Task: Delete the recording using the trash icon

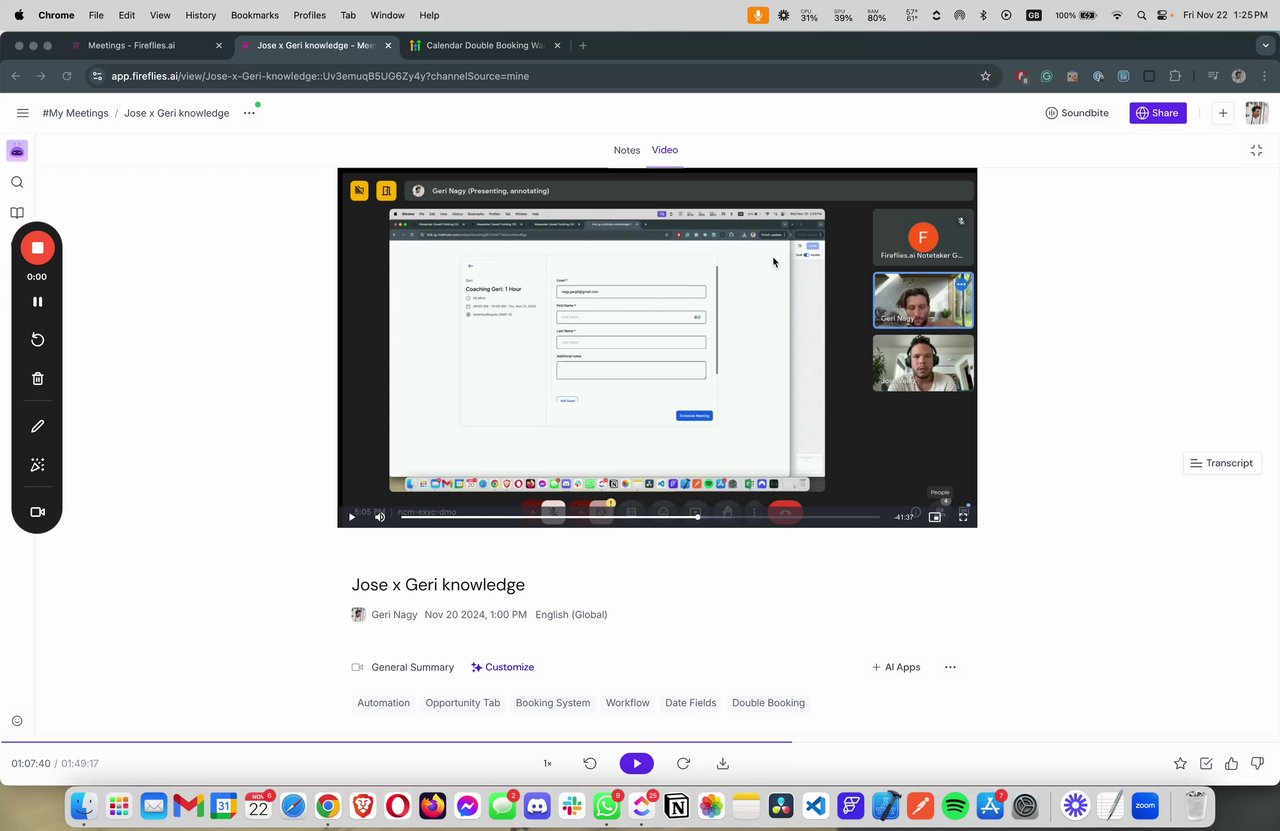Action: (37, 379)
